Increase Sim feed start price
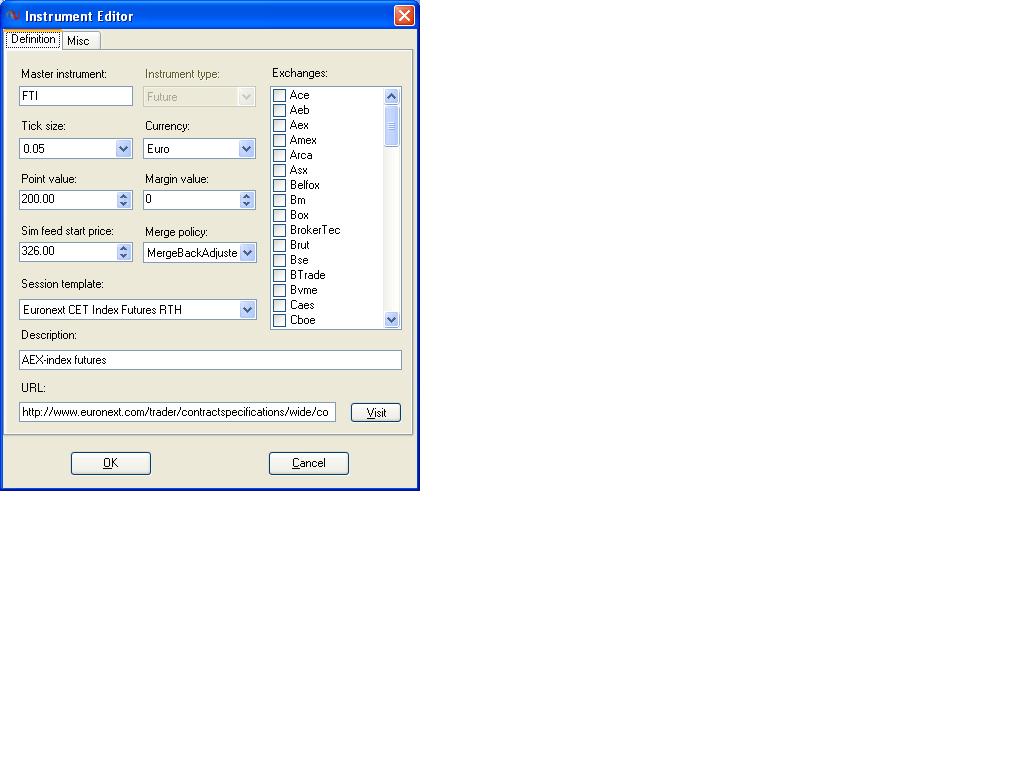The height and width of the screenshot is (757, 1024). click(123, 248)
